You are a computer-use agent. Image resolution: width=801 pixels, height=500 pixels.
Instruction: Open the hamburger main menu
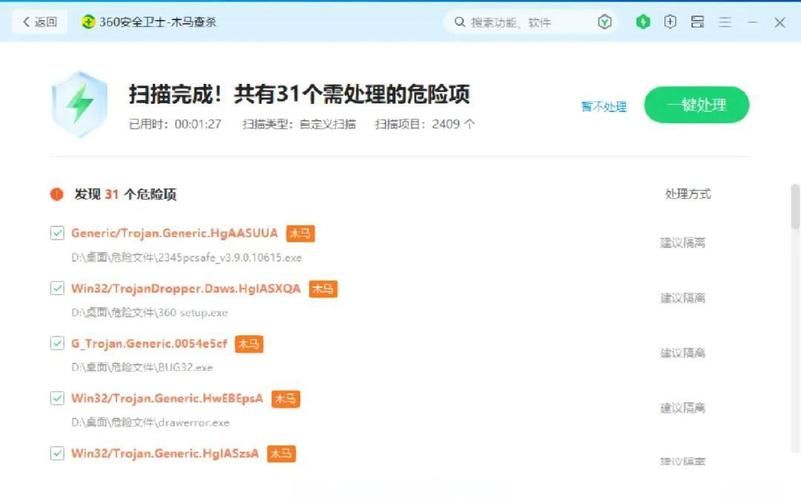pos(725,22)
